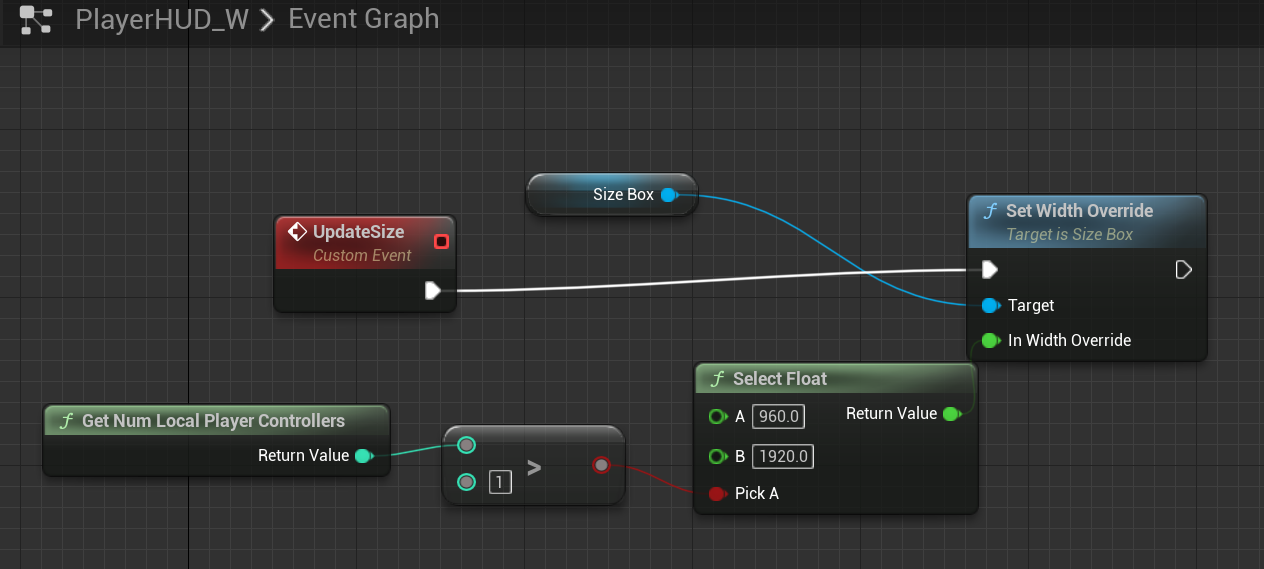1264x569 pixels.
Task: Click the function icon on Set Width Override
Action: [990, 211]
